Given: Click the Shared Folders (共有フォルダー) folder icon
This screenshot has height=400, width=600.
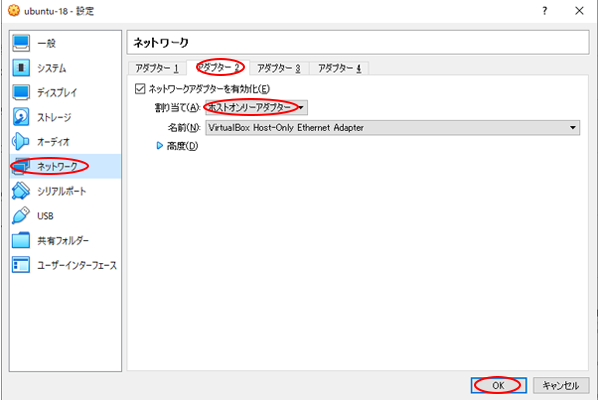Looking at the screenshot, I should [x=21, y=240].
